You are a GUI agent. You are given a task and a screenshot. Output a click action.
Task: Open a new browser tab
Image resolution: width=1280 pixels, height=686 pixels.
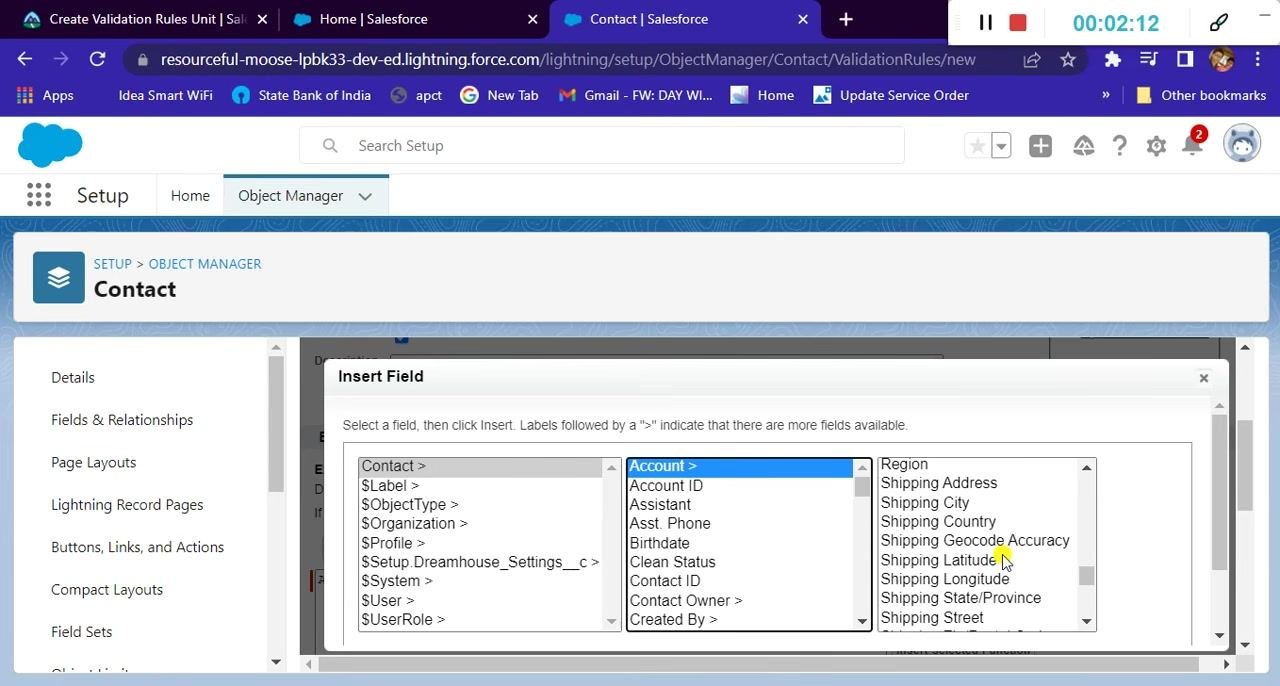tap(846, 19)
